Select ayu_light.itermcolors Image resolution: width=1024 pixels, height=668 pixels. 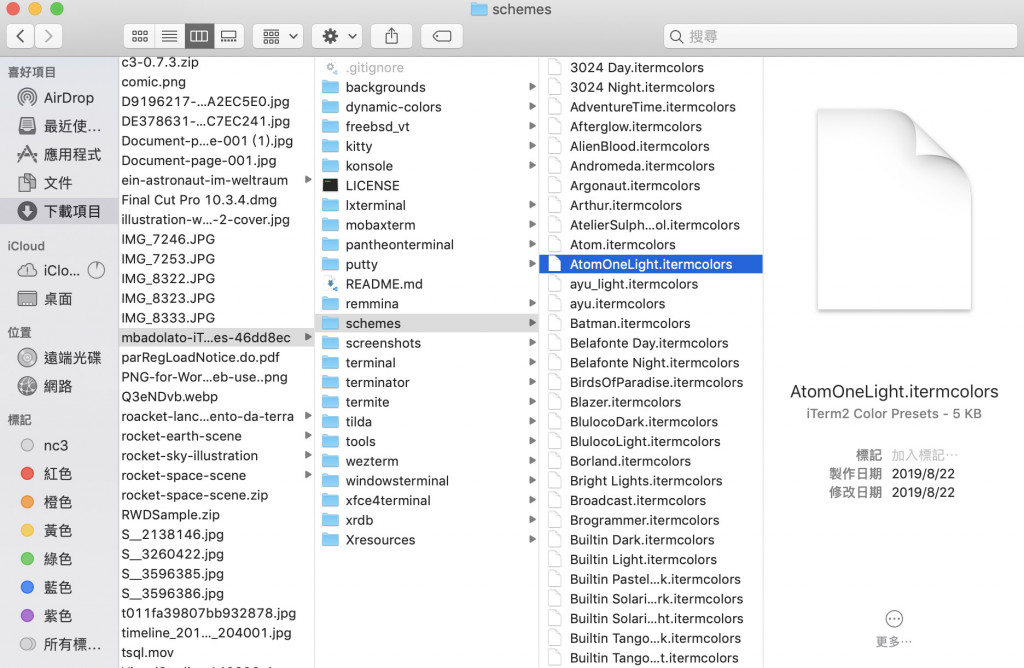tap(651, 284)
